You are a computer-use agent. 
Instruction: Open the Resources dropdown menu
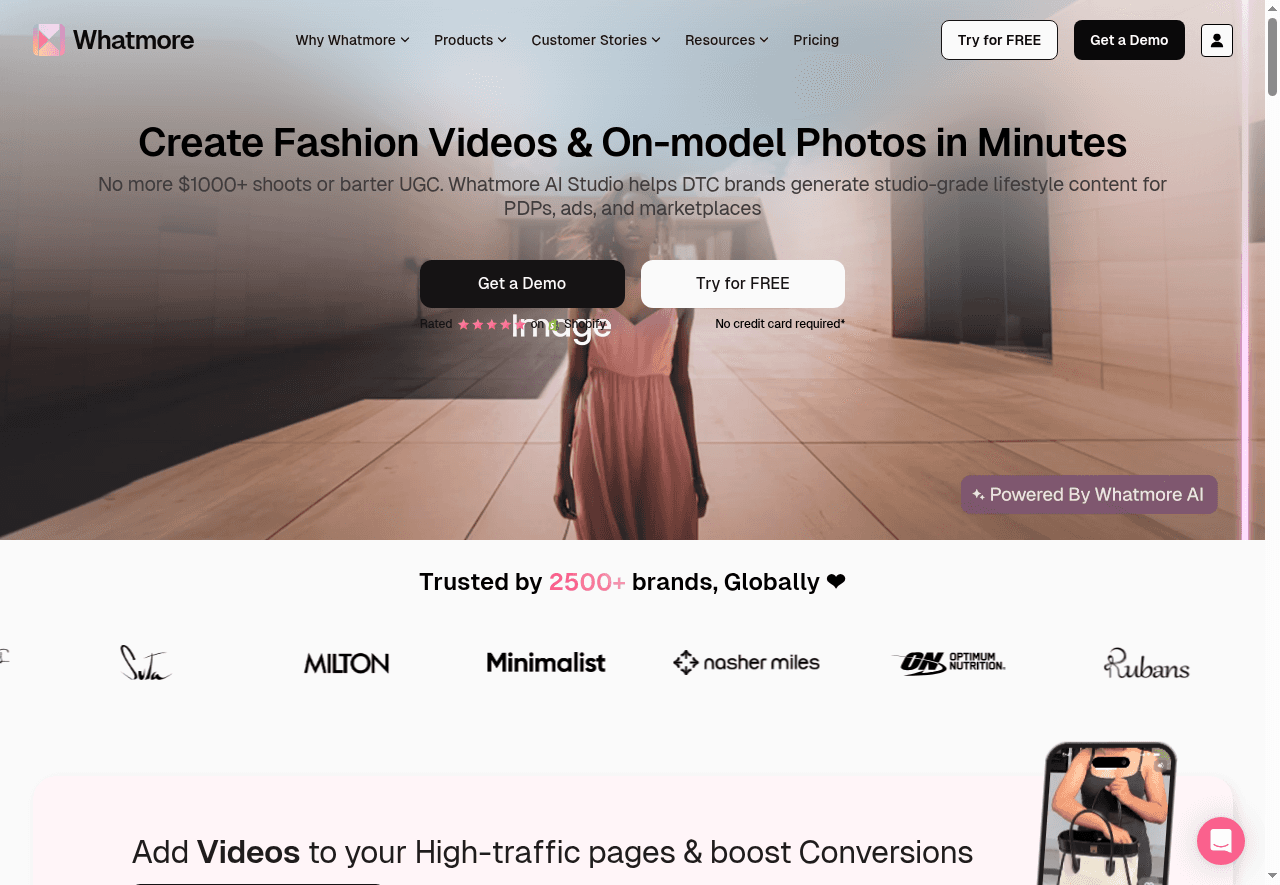(727, 40)
